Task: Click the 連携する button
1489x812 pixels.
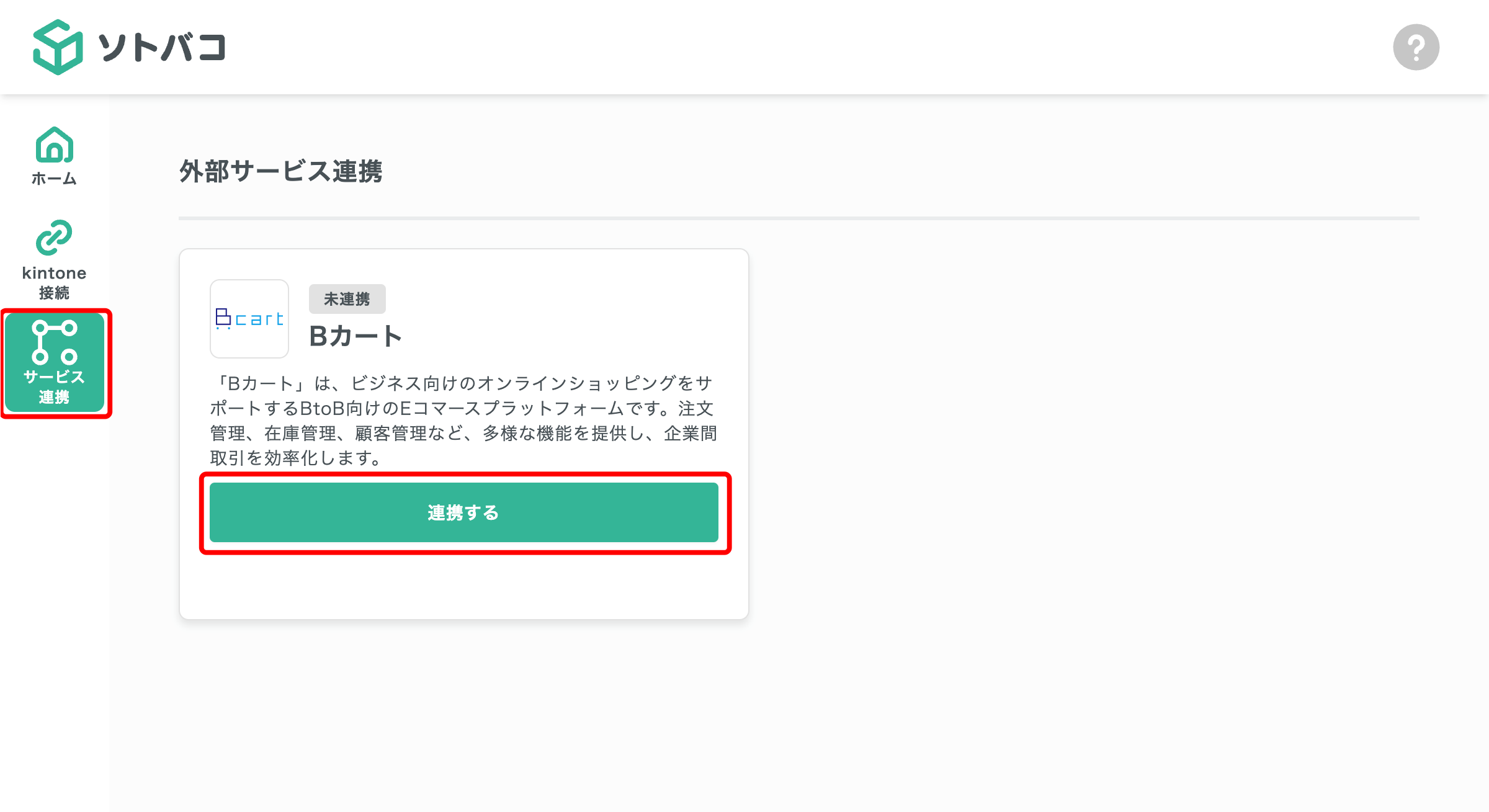Action: tap(463, 513)
